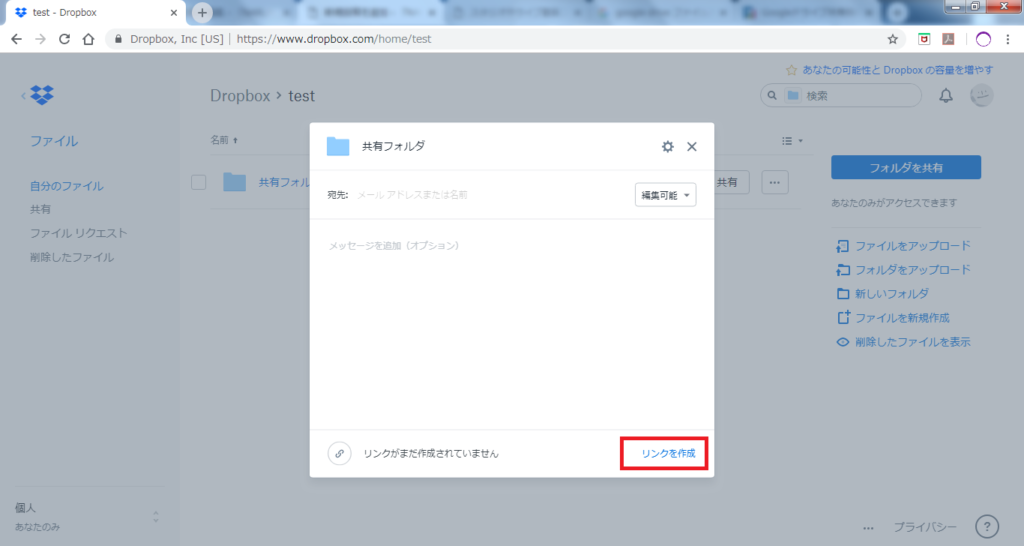Viewport: 1024px width, 546px height.
Task: Click the red shield extension icon
Action: (924, 39)
